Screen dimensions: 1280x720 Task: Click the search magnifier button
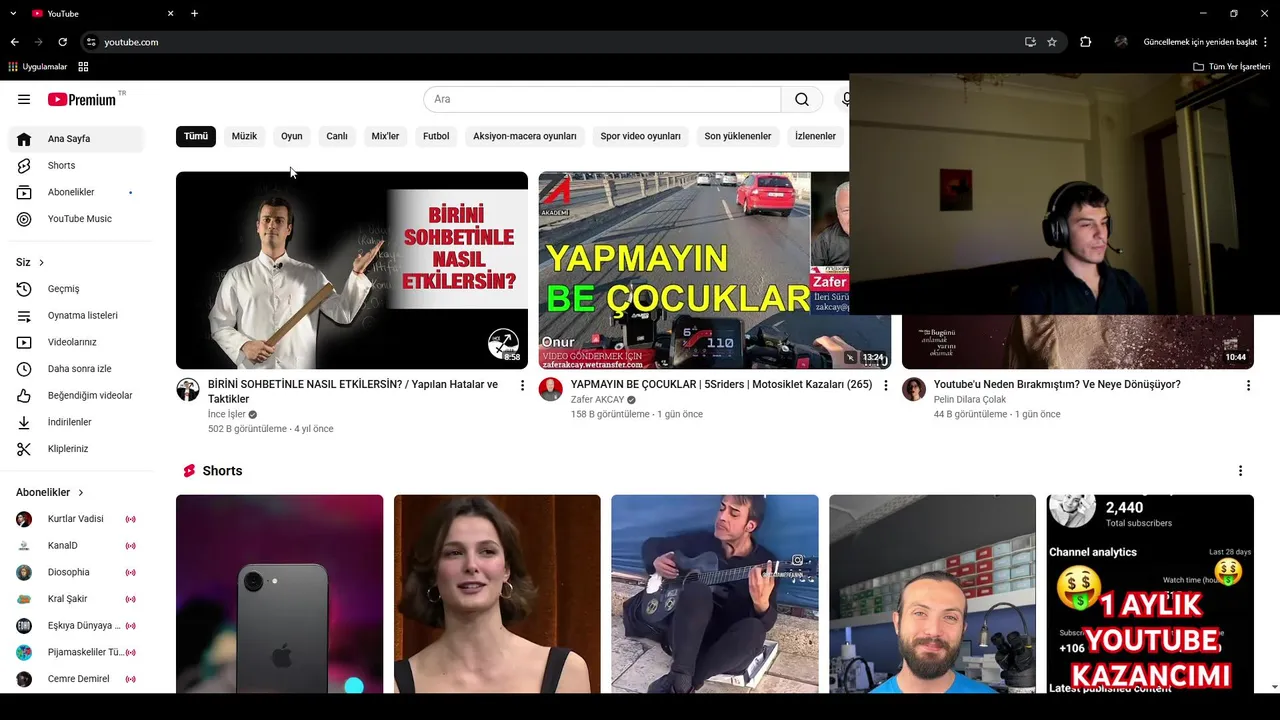click(x=802, y=99)
